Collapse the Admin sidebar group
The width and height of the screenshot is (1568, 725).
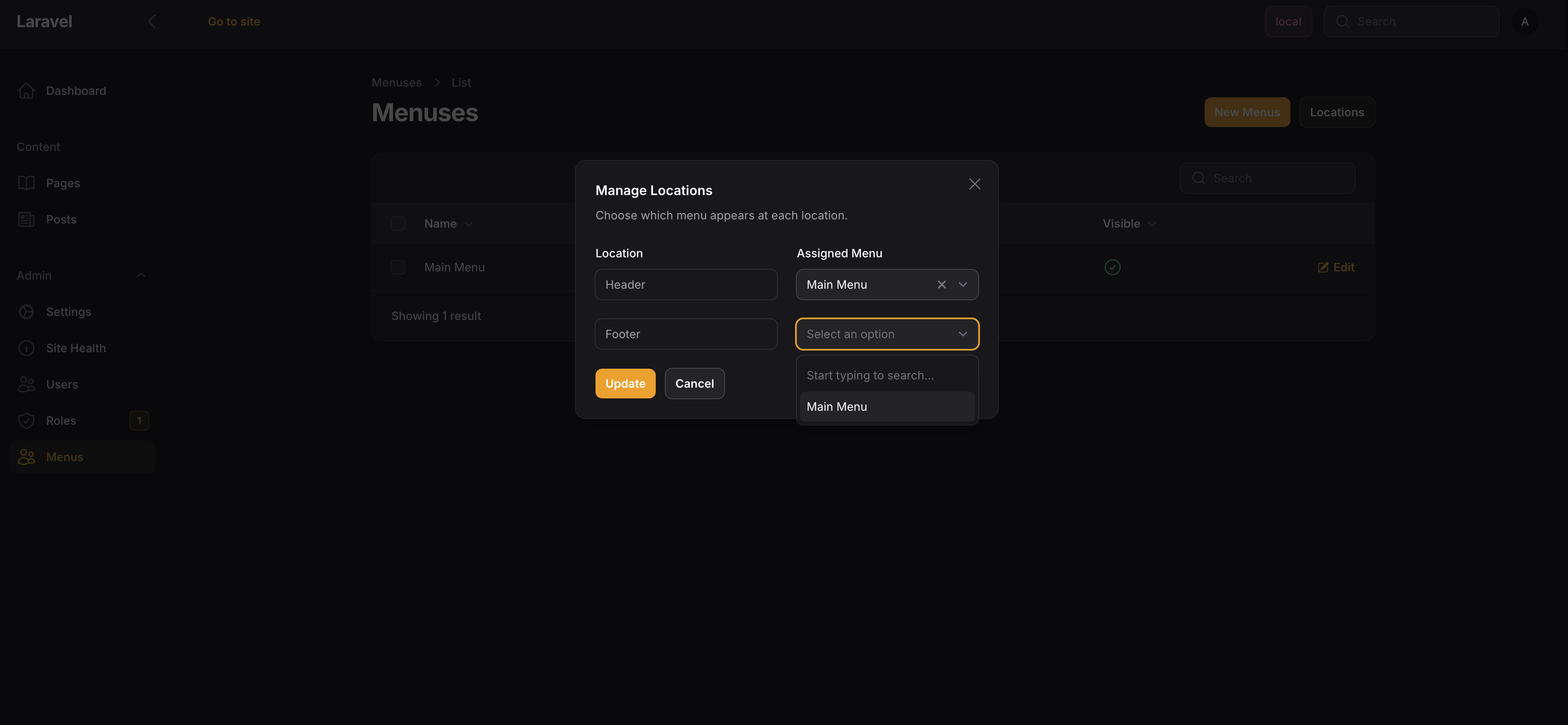tap(141, 275)
